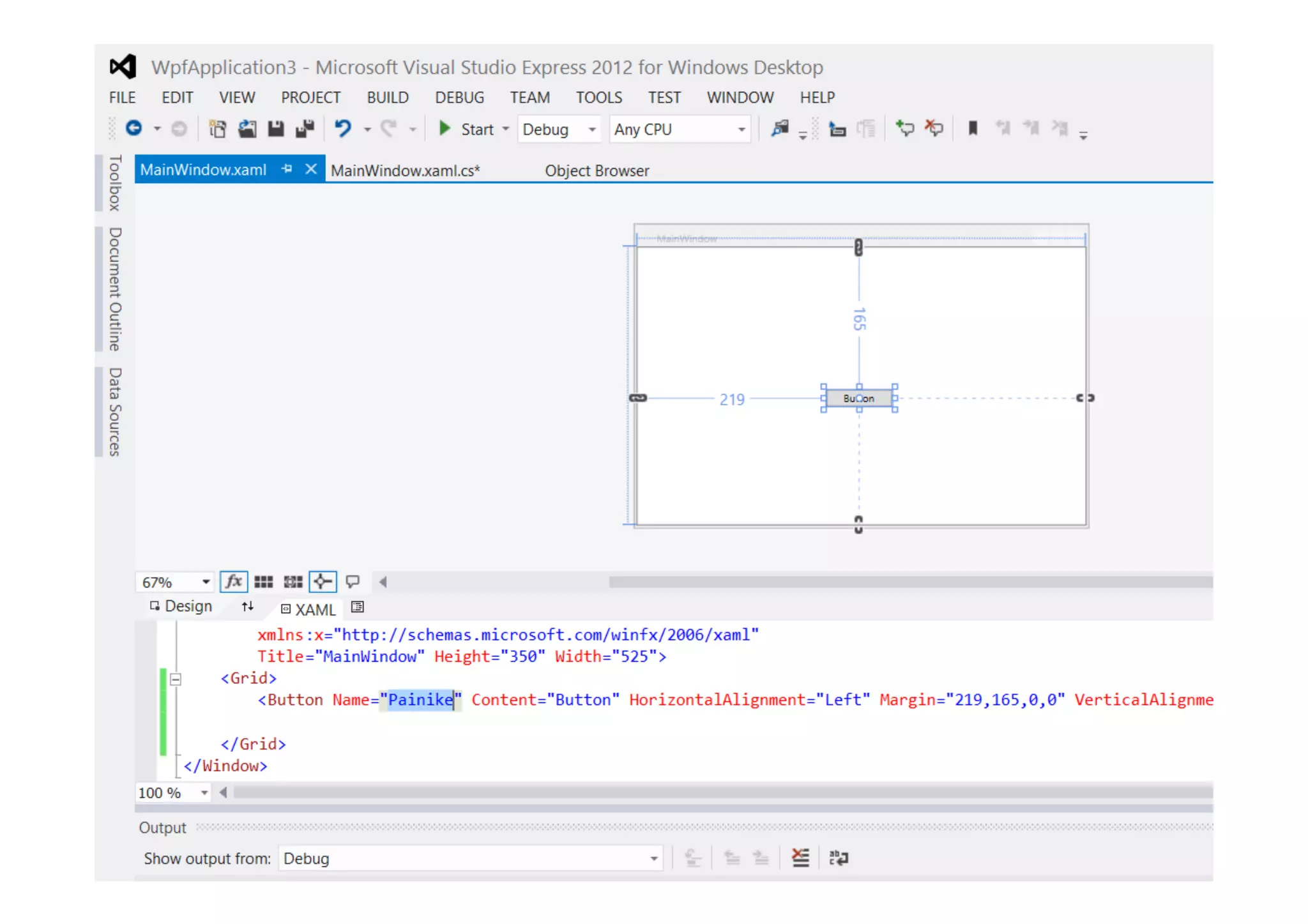Open the WINDOW menu
The image size is (1308, 924).
click(740, 98)
